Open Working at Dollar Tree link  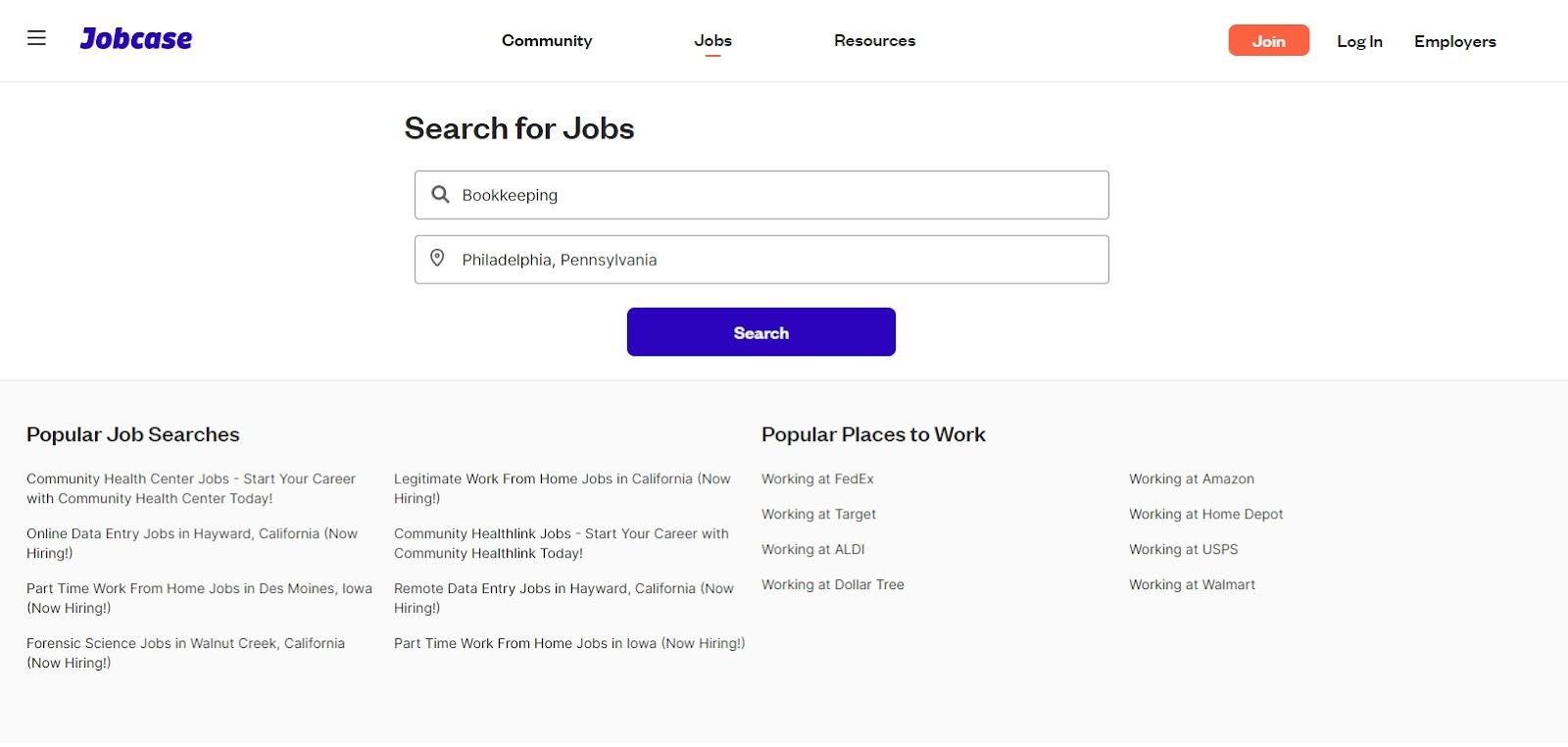pyautogui.click(x=833, y=585)
